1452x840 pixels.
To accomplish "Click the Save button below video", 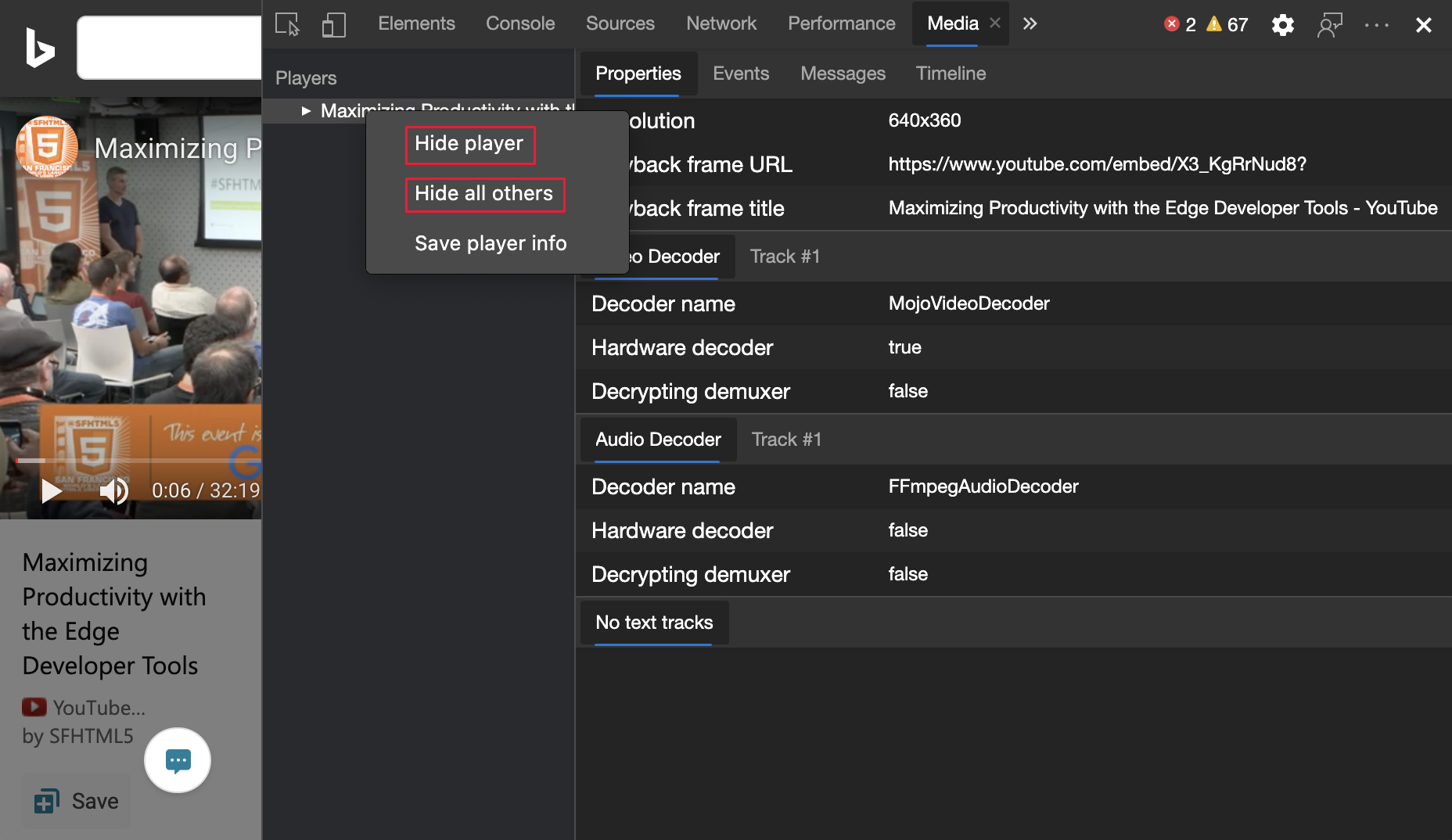I will [77, 801].
